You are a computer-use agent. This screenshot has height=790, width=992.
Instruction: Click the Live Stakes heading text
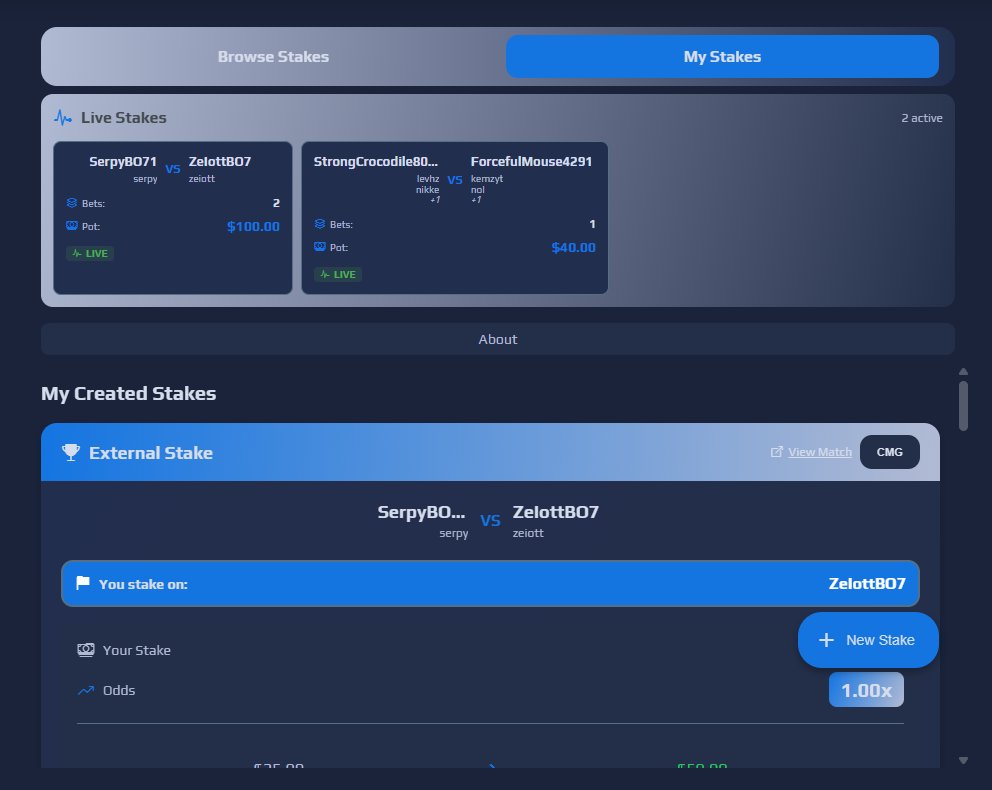coord(123,118)
